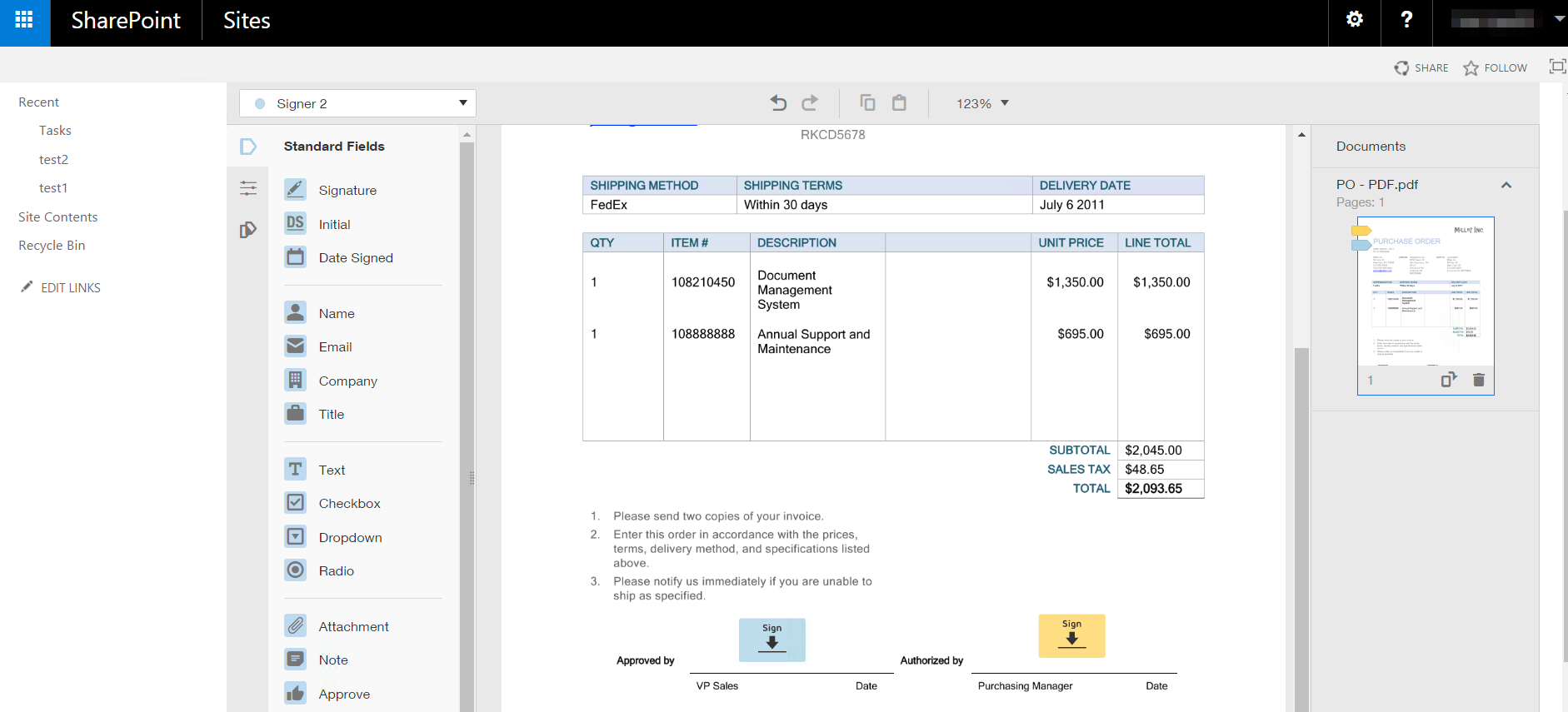Paste the copied field

click(x=899, y=103)
